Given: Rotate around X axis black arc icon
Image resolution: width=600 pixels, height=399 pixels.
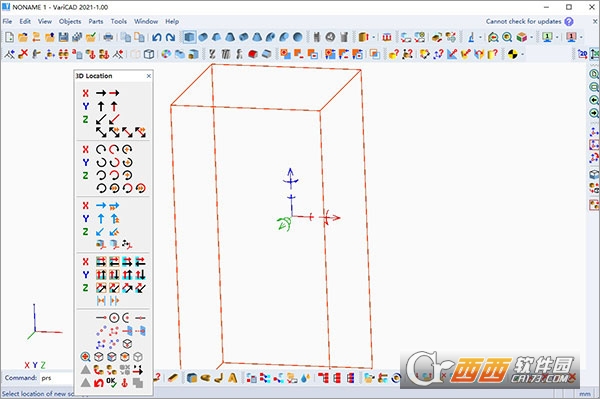Looking at the screenshot, I should pos(101,149).
